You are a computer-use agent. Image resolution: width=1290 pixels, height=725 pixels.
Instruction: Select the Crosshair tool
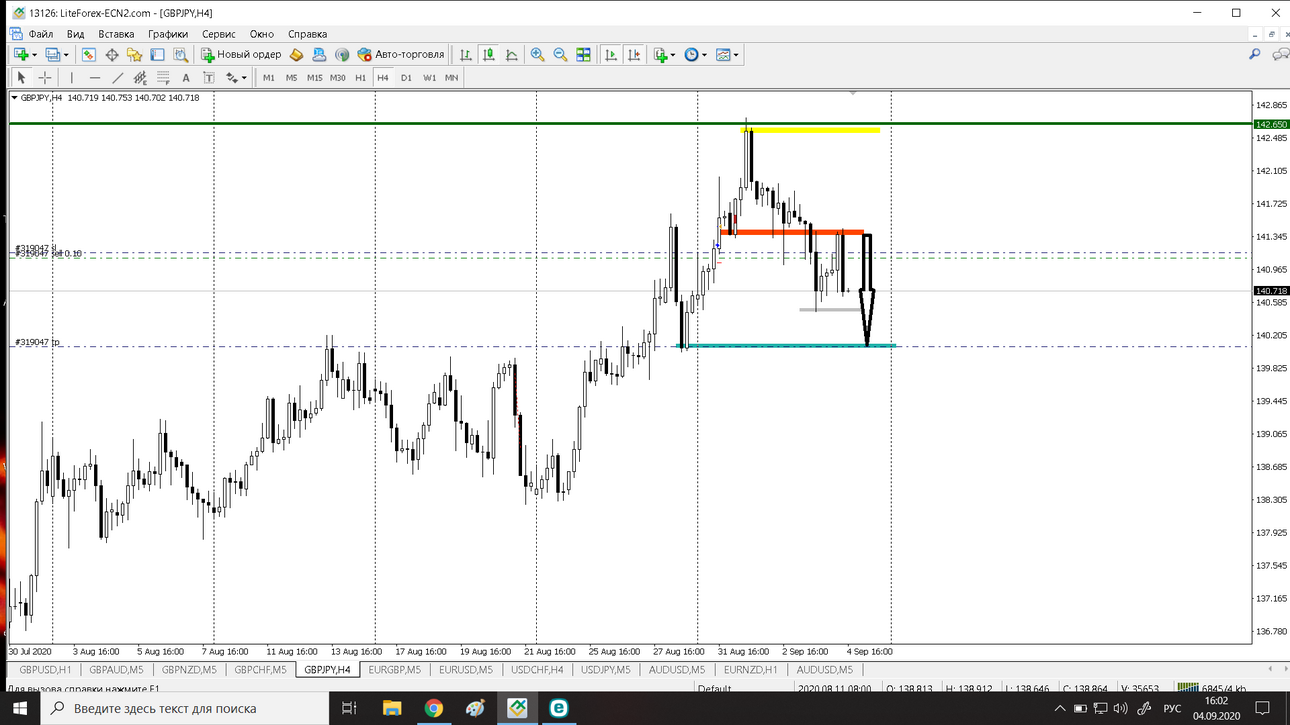pos(45,77)
